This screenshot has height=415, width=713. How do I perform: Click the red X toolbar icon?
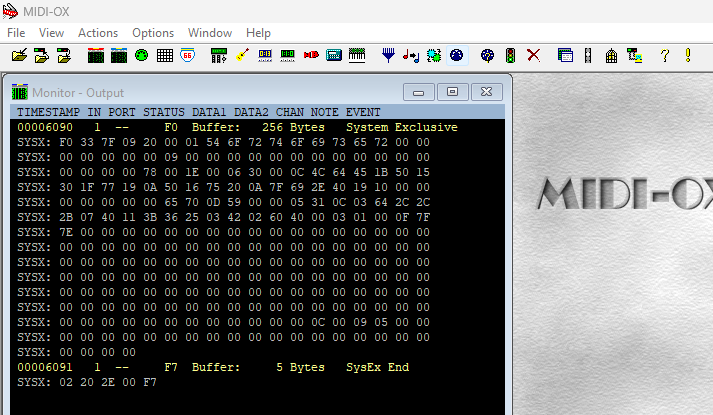click(x=533, y=56)
